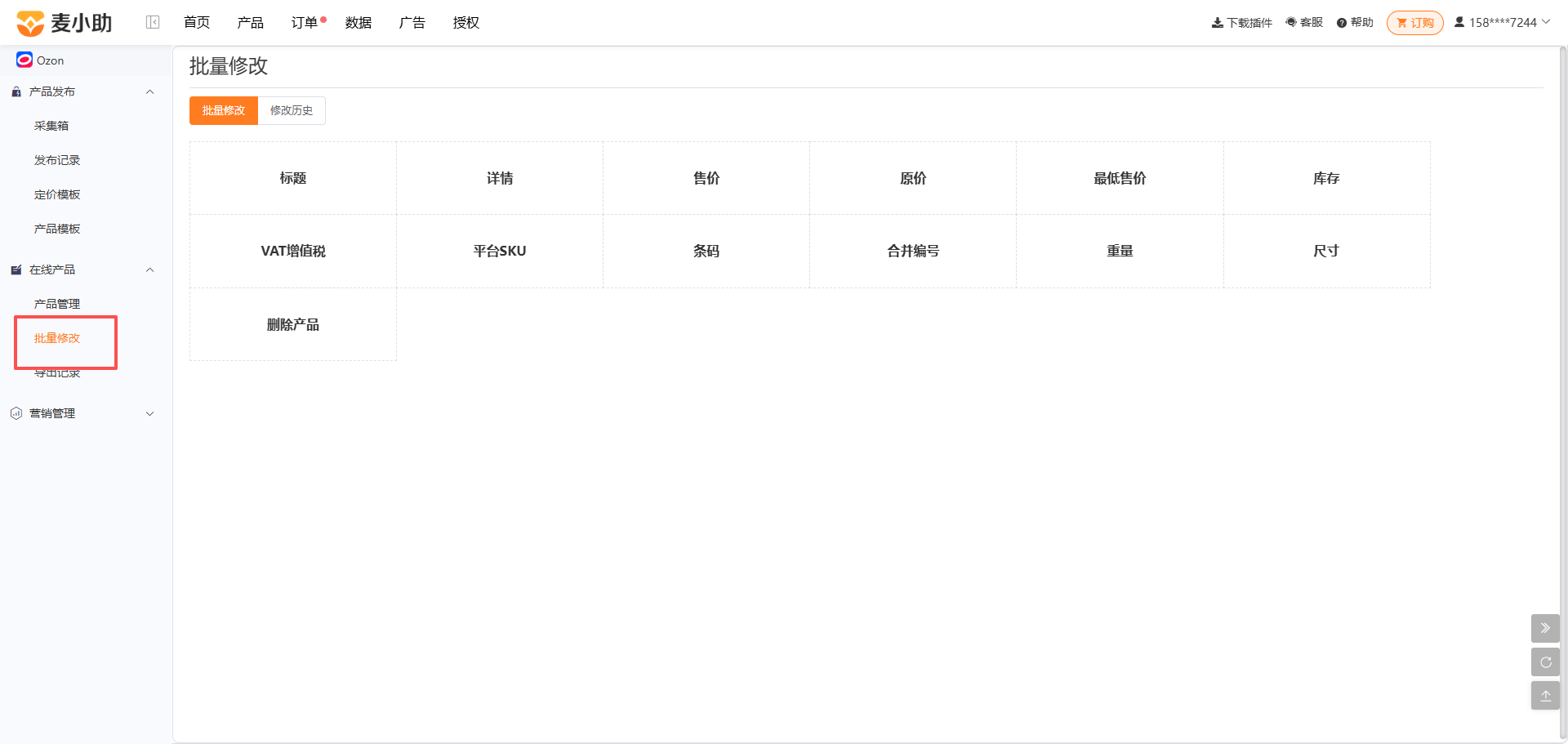This screenshot has height=744, width=1568.
Task: Switch to the 修改历史 tab
Action: click(x=292, y=110)
